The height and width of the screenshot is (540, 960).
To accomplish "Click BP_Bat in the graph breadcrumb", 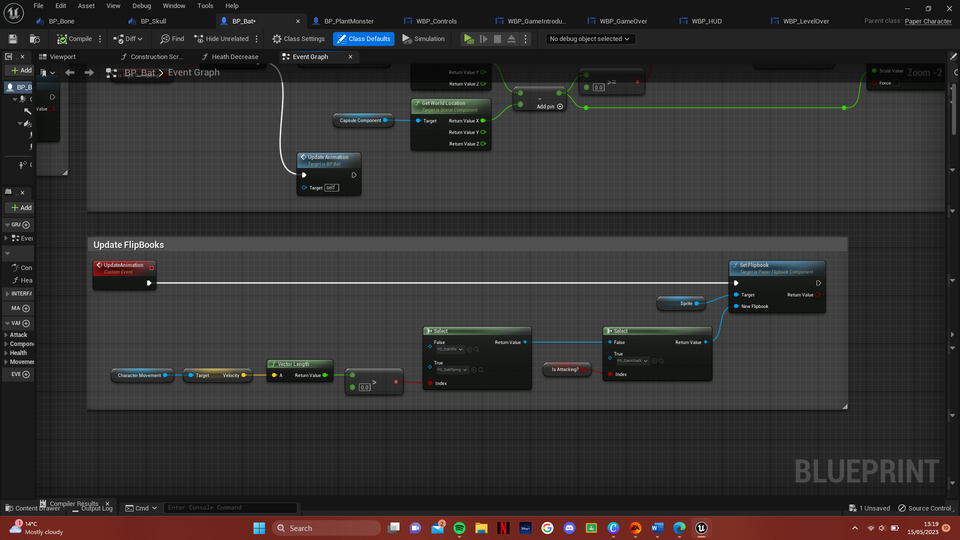I will click(x=140, y=72).
